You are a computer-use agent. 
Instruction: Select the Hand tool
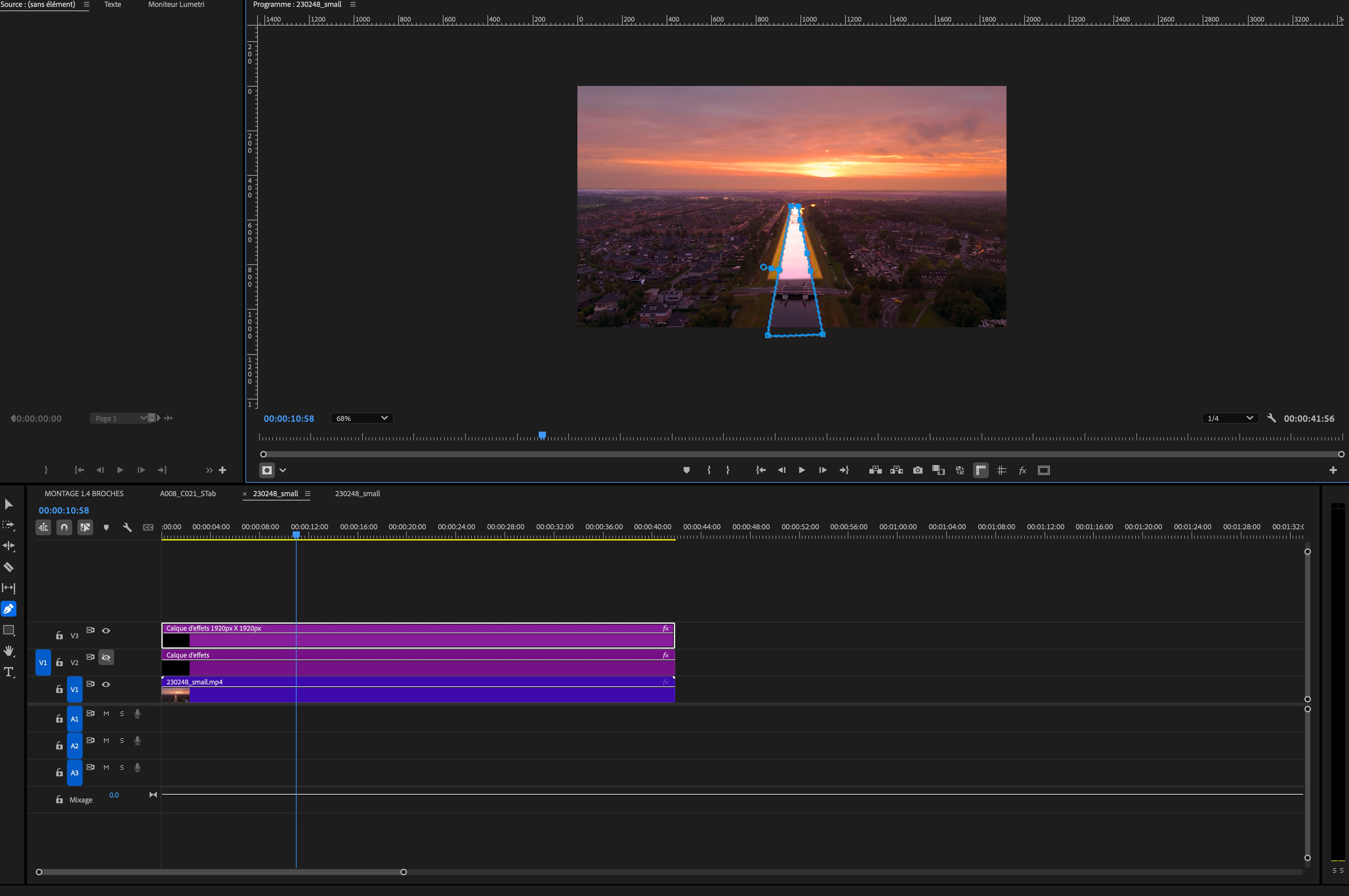click(x=9, y=651)
